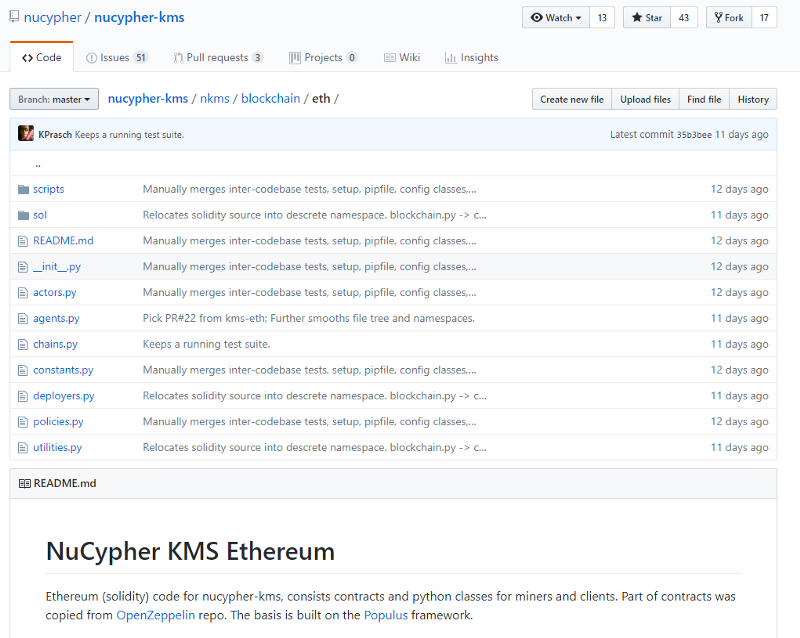Go up via the parent directory link

38,164
